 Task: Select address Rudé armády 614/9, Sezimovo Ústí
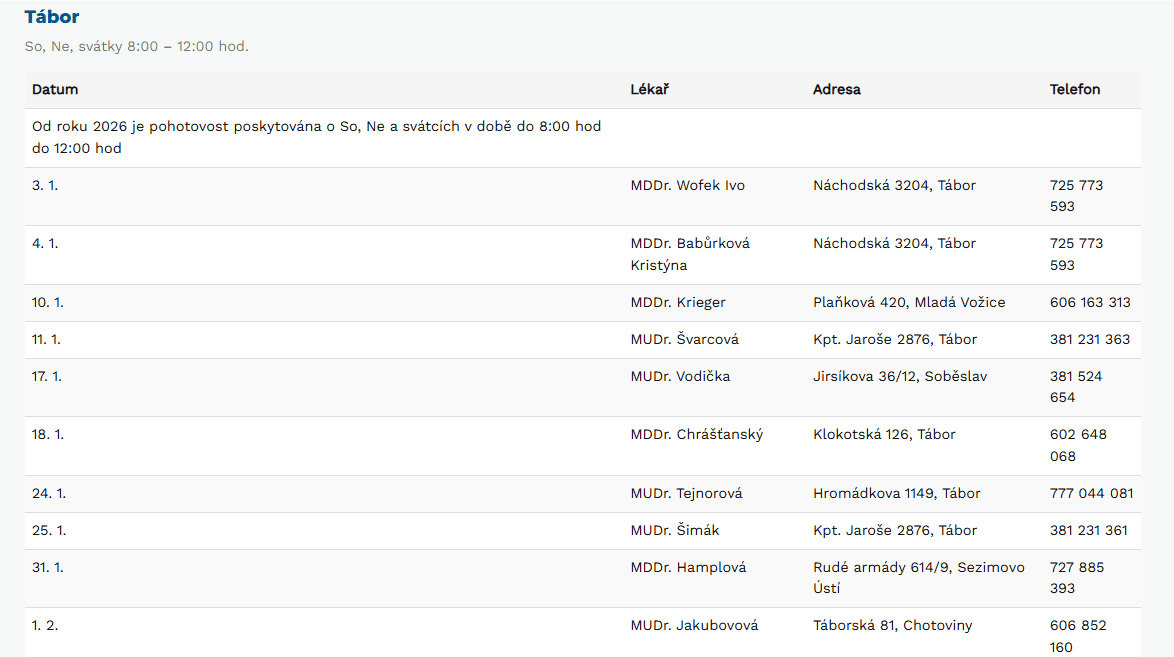click(x=918, y=577)
